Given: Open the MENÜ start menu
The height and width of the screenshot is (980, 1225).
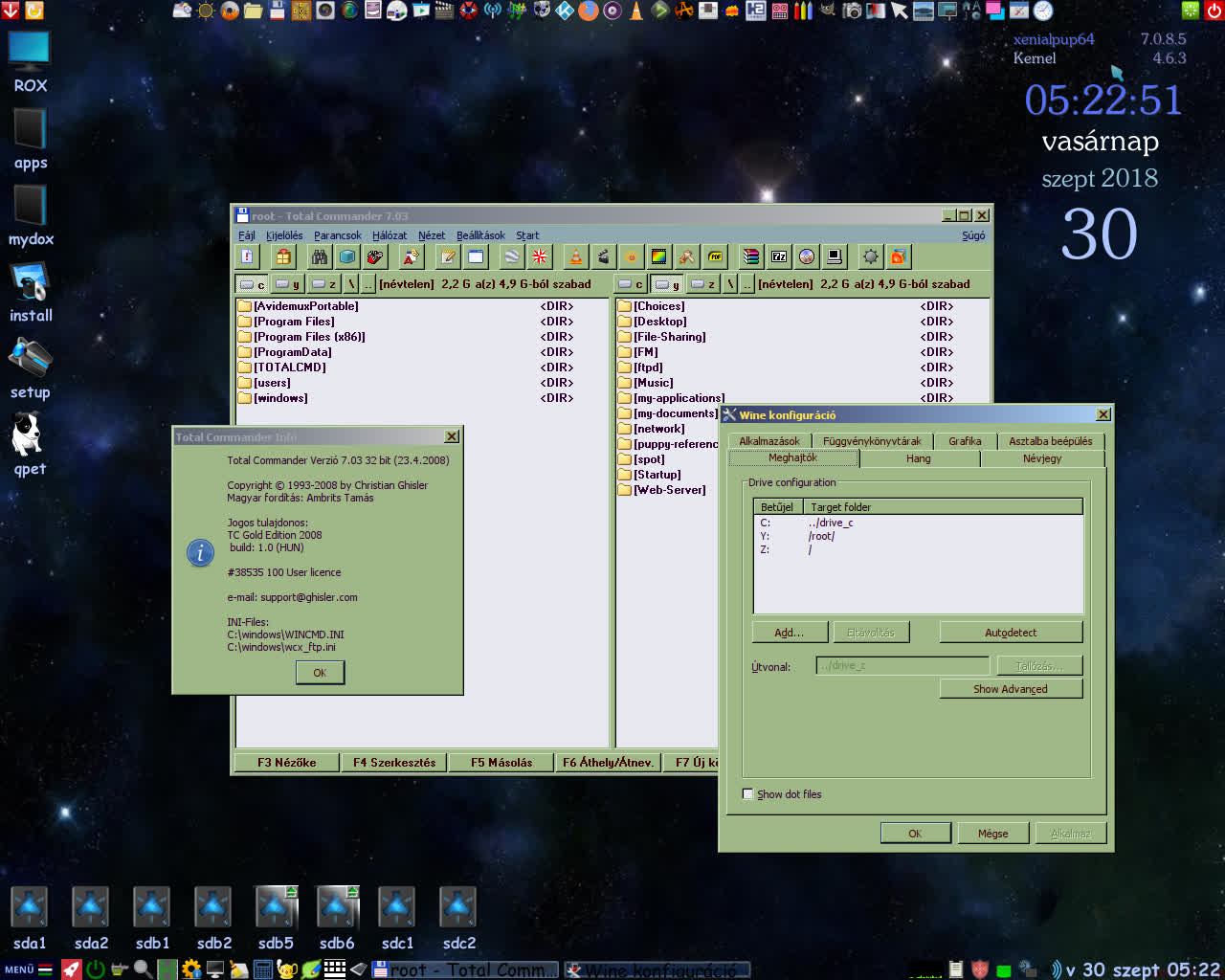Looking at the screenshot, I should tap(28, 969).
